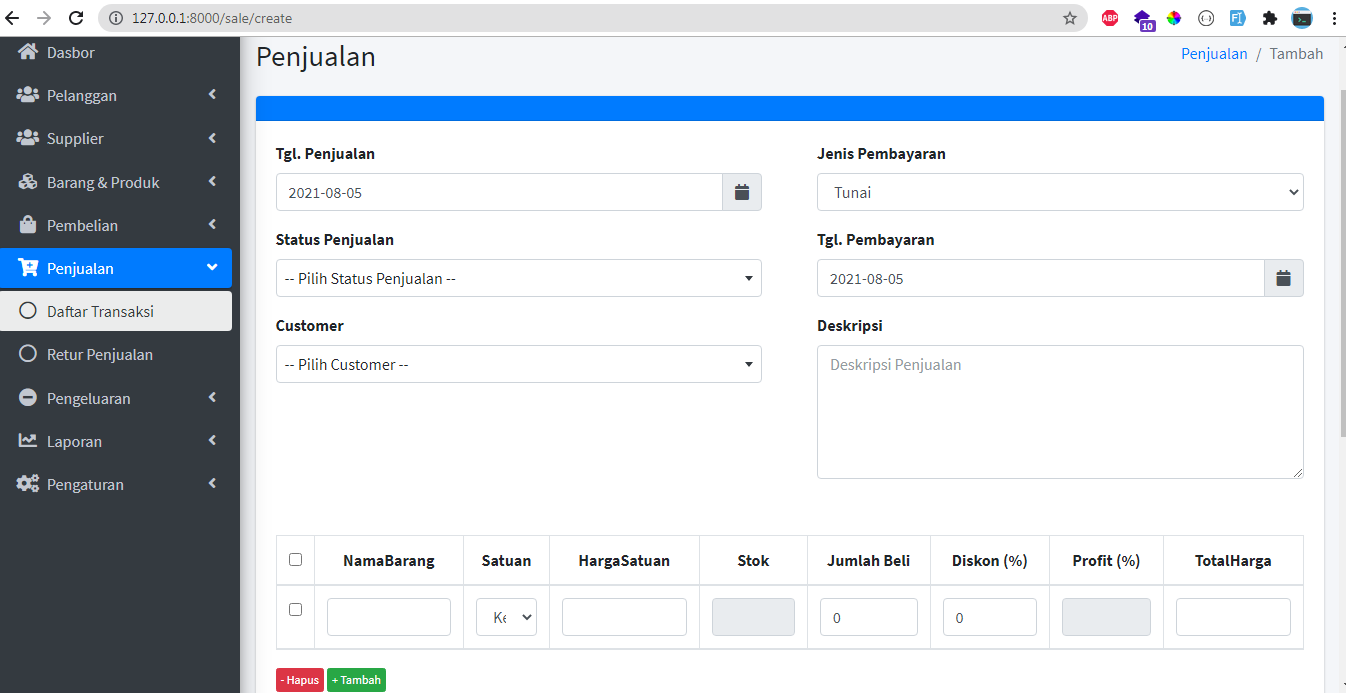1346x693 pixels.
Task: Check the first item row checkbox
Action: 295,609
